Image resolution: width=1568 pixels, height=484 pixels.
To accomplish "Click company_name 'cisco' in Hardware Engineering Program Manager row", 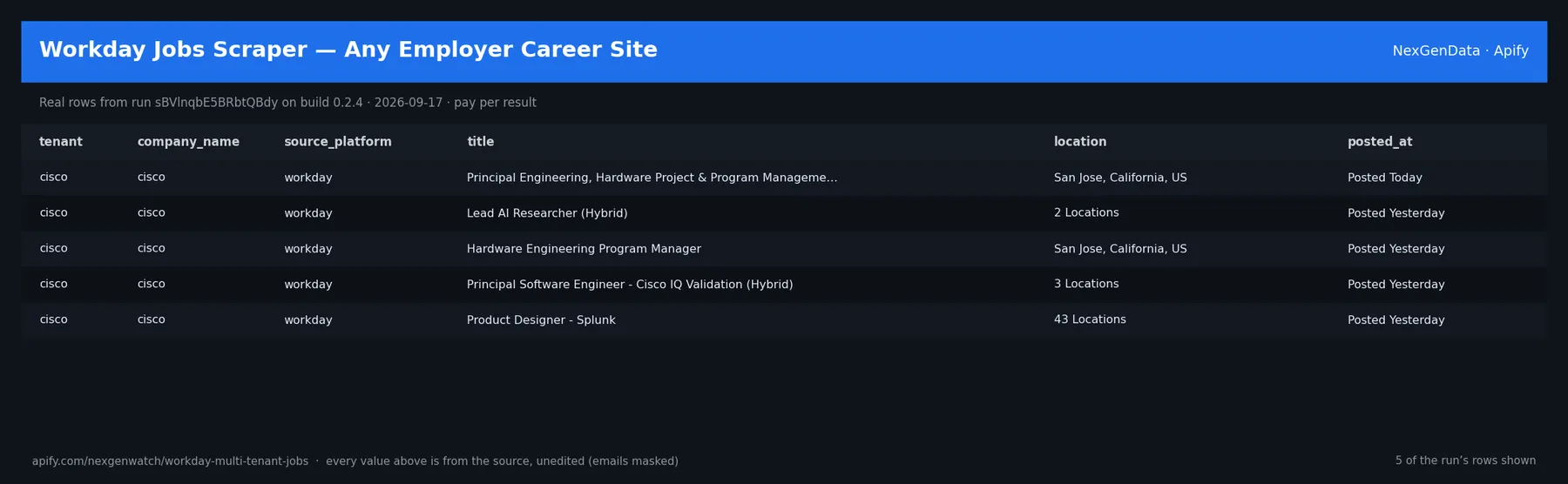I will pyautogui.click(x=151, y=249).
